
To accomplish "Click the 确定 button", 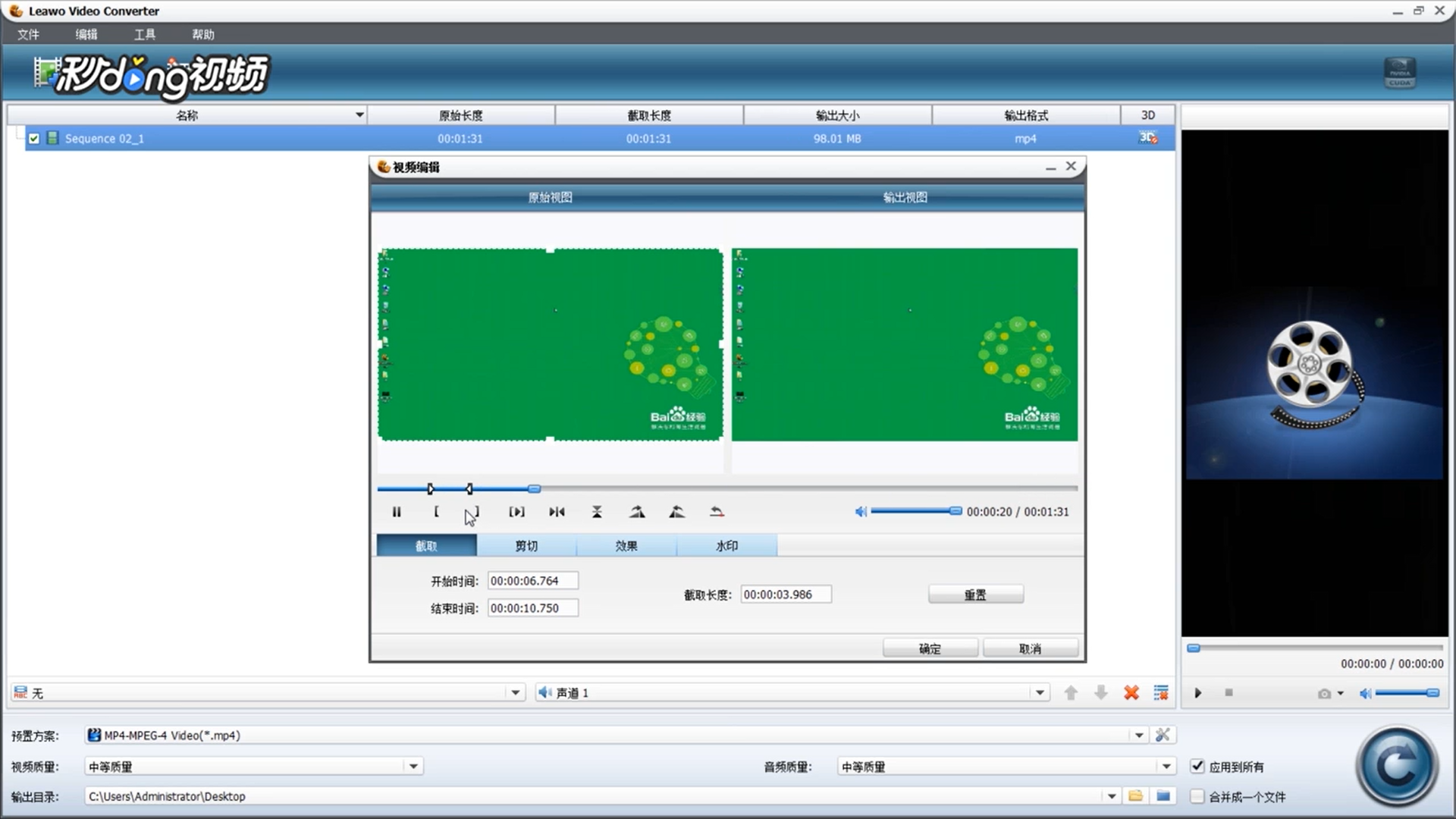I will pos(930,648).
